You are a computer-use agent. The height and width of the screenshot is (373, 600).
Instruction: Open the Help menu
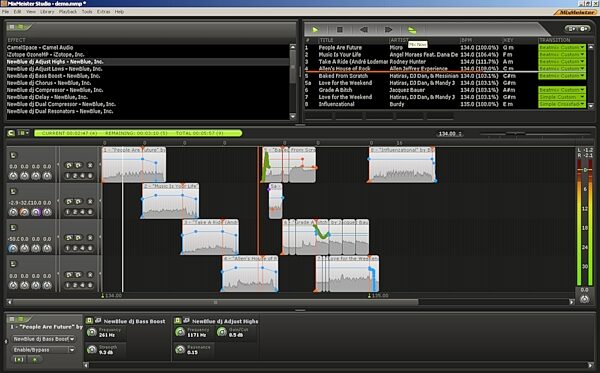[119, 12]
